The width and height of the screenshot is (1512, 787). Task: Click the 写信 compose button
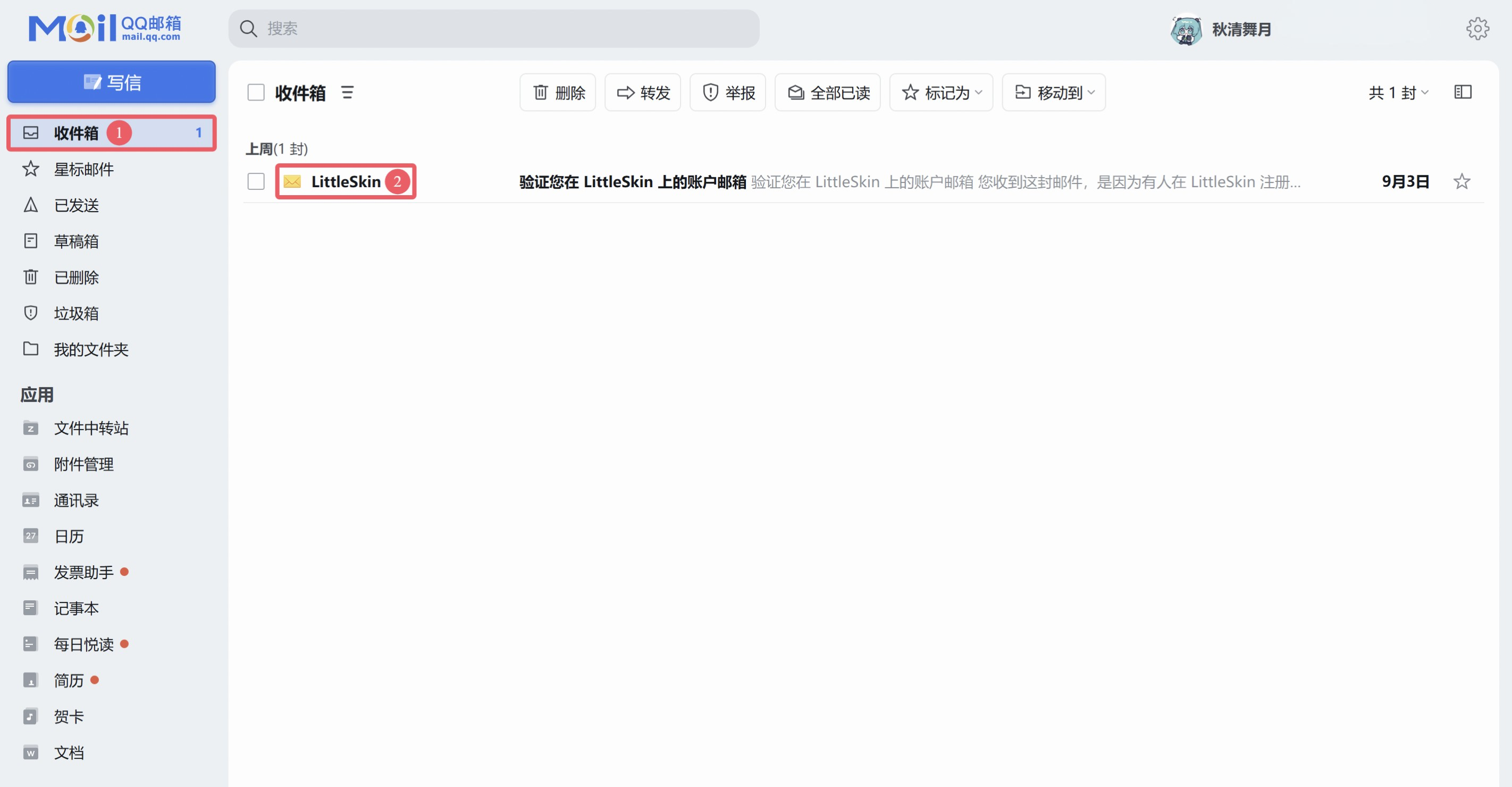(111, 81)
